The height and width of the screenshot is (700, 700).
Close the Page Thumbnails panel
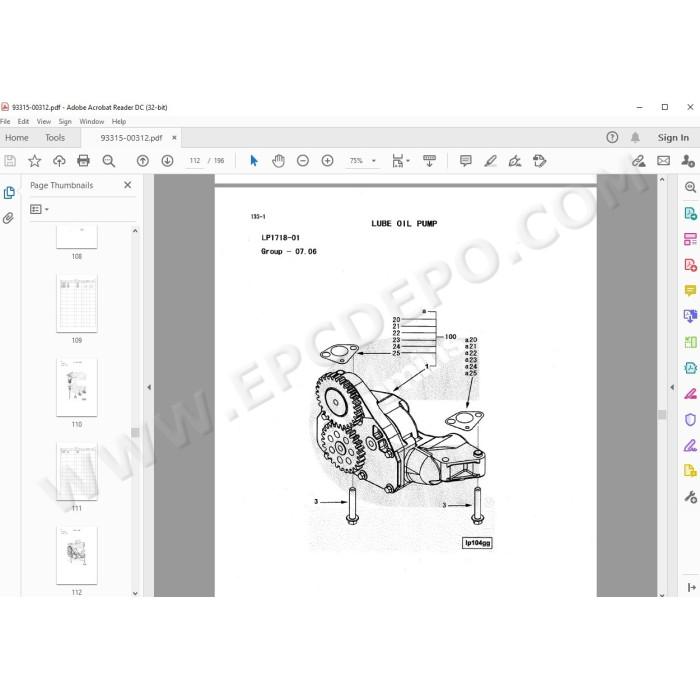(x=128, y=185)
